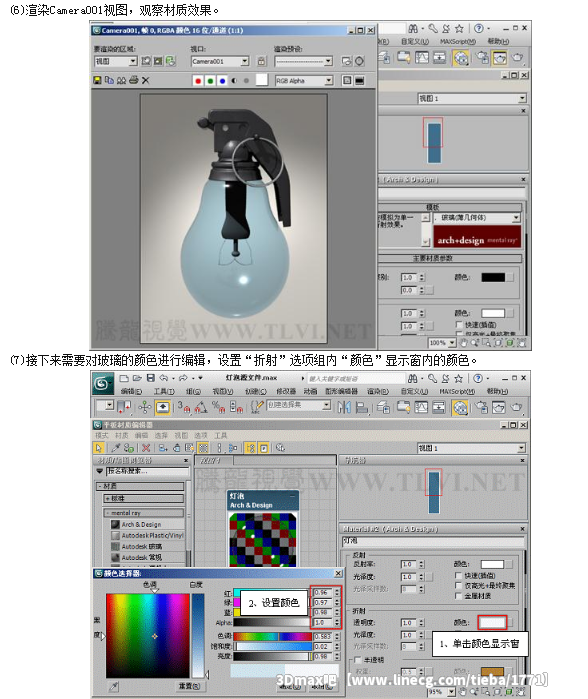The width and height of the screenshot is (588, 699).
Task: Click the print image icon in render window
Action: 133,80
